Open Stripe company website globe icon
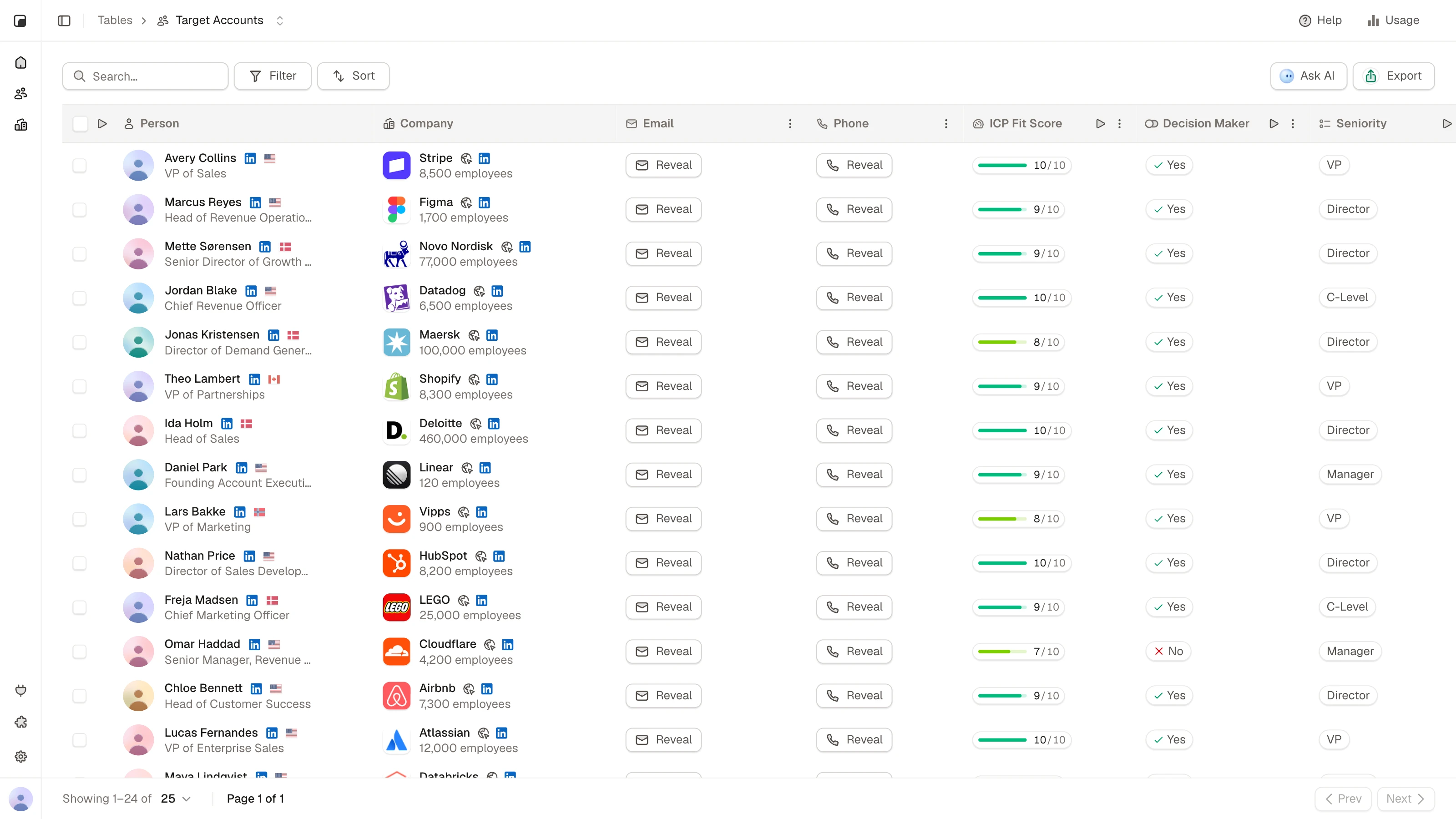The height and width of the screenshot is (819, 1456). [x=466, y=158]
